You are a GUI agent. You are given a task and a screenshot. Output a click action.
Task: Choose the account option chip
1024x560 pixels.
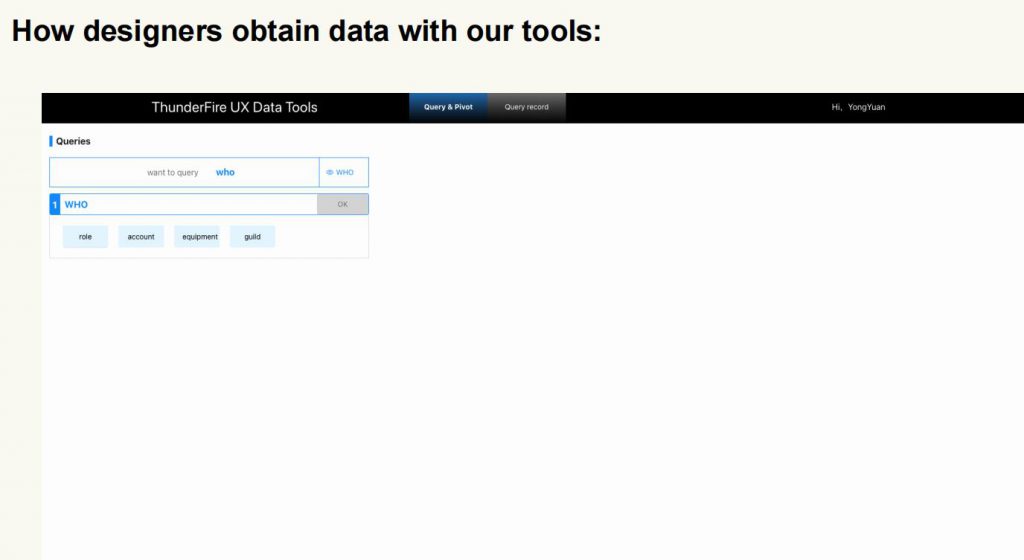[x=141, y=236]
